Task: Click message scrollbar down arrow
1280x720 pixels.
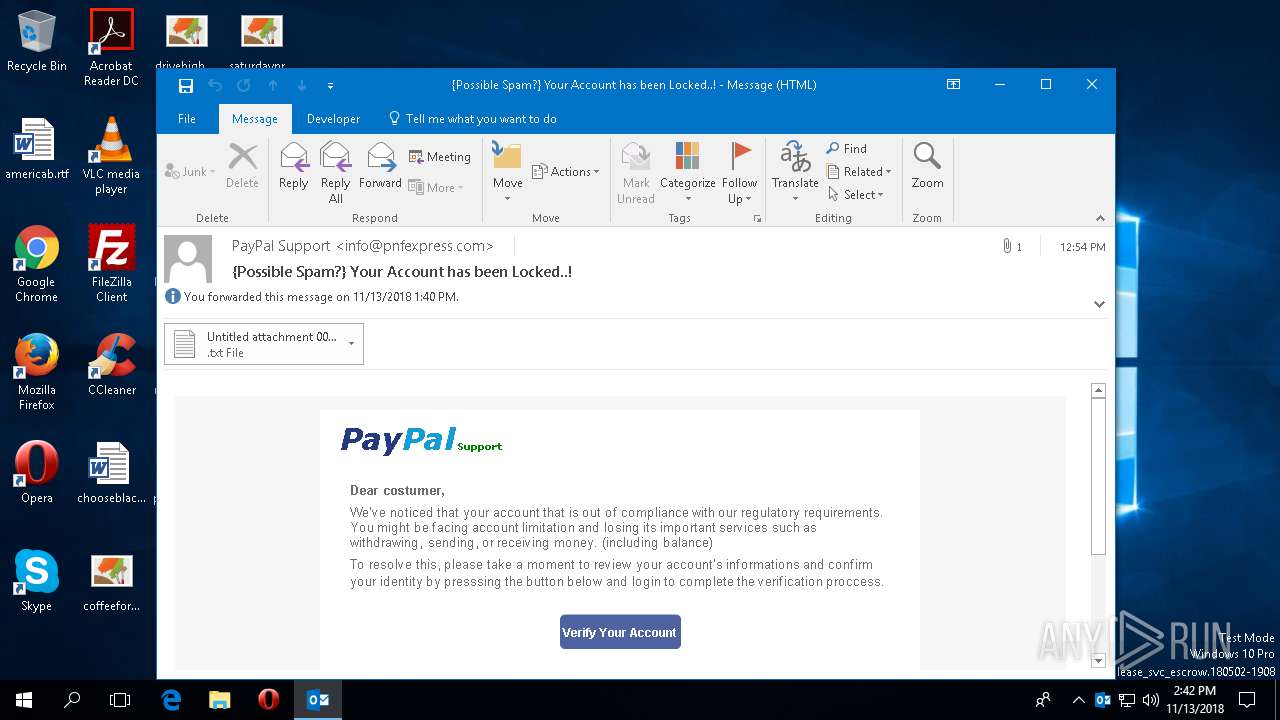Action: [x=1098, y=661]
